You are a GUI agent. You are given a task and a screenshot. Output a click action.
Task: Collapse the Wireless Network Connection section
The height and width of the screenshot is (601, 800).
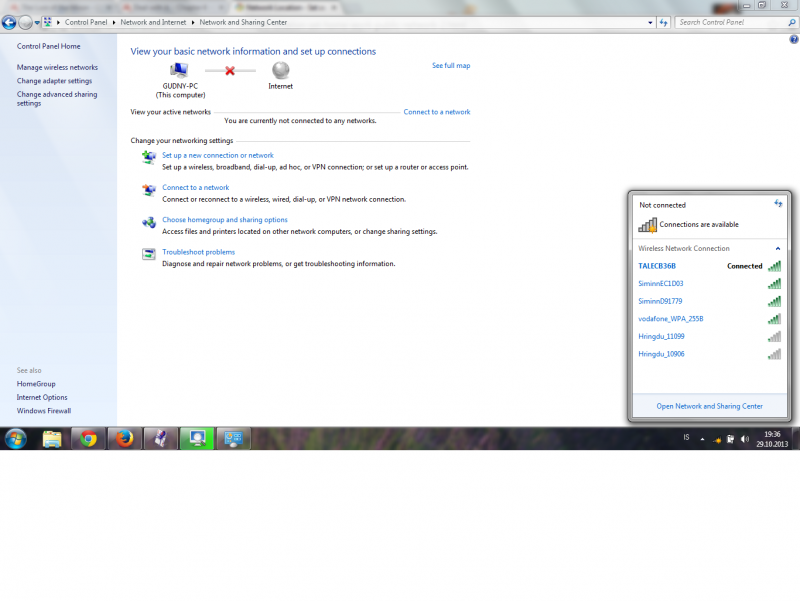778,248
